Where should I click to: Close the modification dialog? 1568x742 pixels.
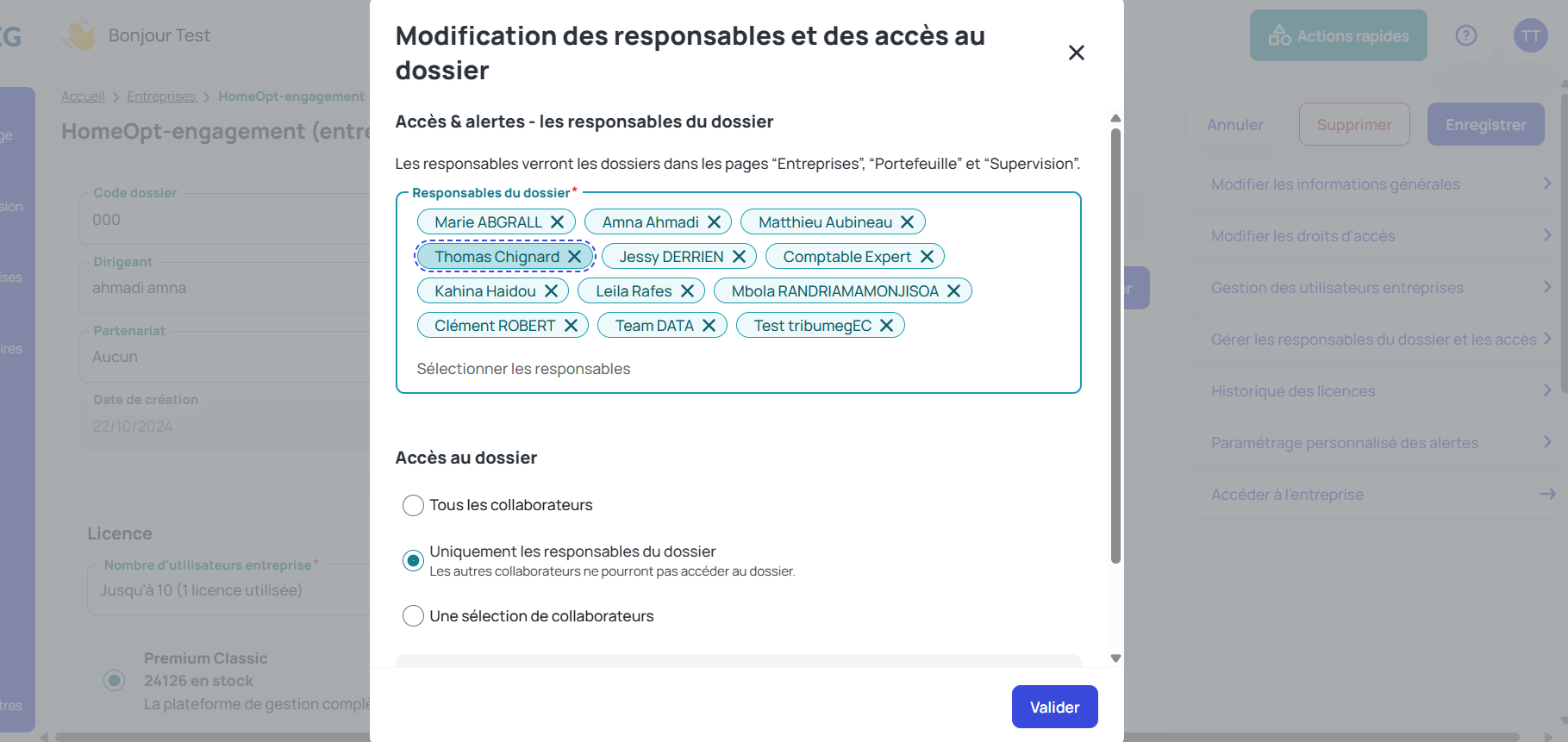(1076, 53)
